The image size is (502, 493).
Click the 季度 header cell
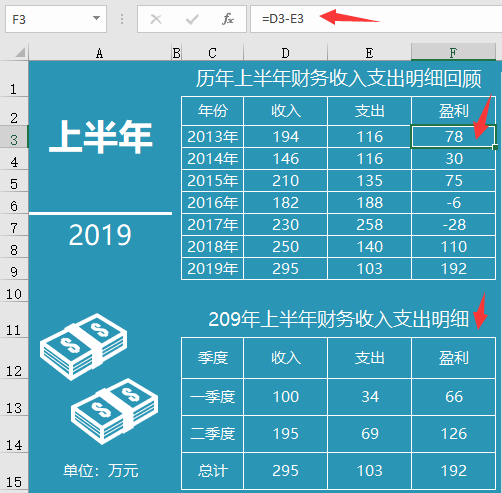(213, 358)
